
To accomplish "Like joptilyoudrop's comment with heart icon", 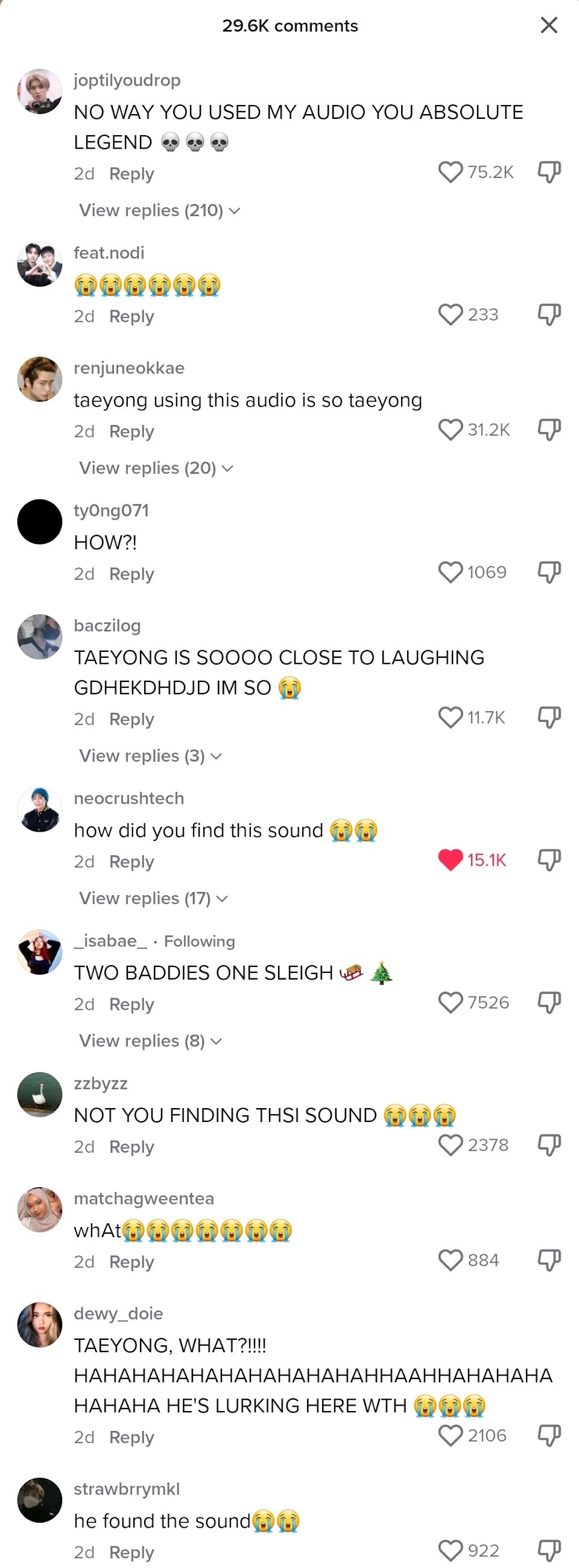I will (450, 172).
